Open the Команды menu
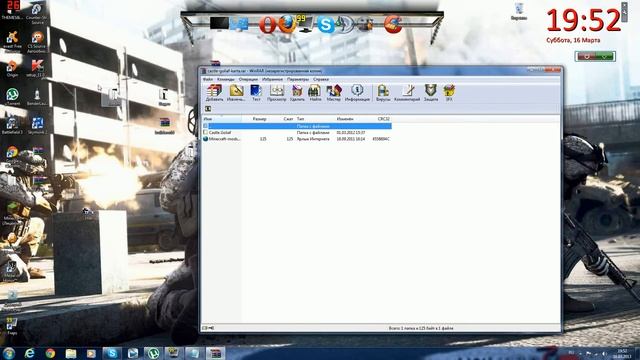 click(226, 79)
